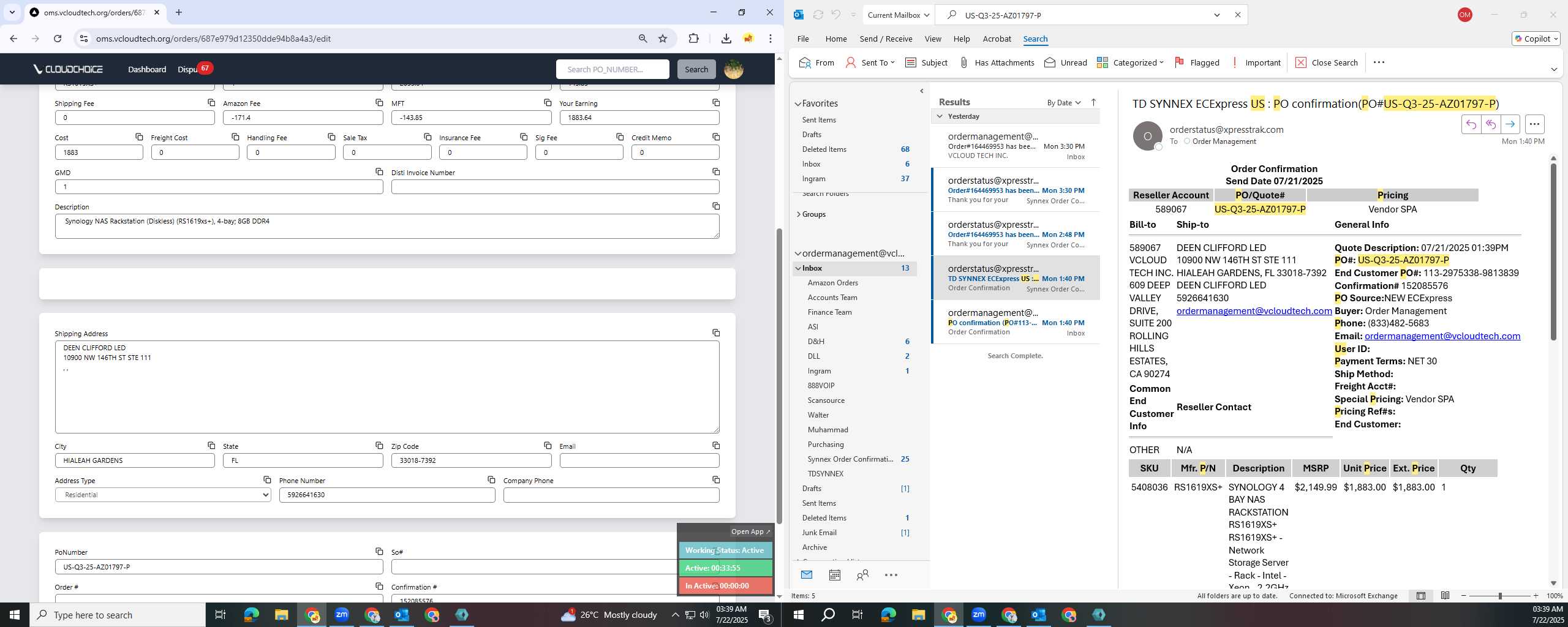Open Dashboard in CloudChoice nav
Image resolution: width=1568 pixels, height=627 pixels.
147,69
